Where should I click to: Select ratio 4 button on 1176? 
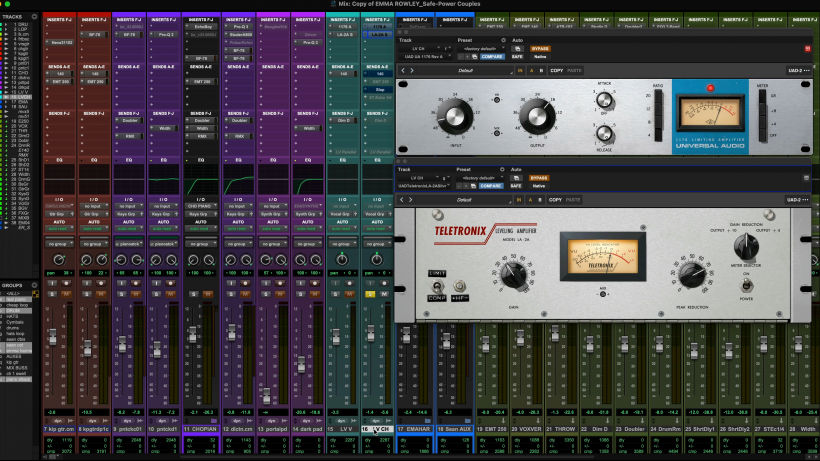pos(658,135)
